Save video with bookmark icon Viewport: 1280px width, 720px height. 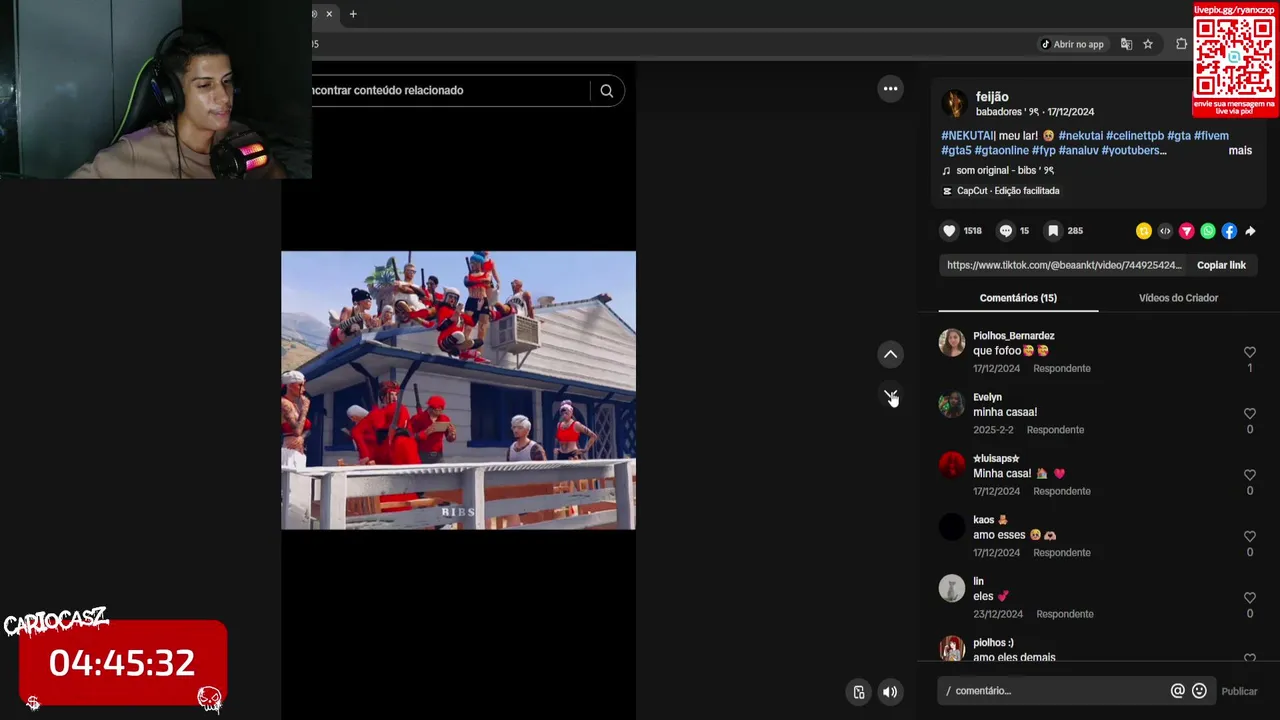pyautogui.click(x=1053, y=231)
